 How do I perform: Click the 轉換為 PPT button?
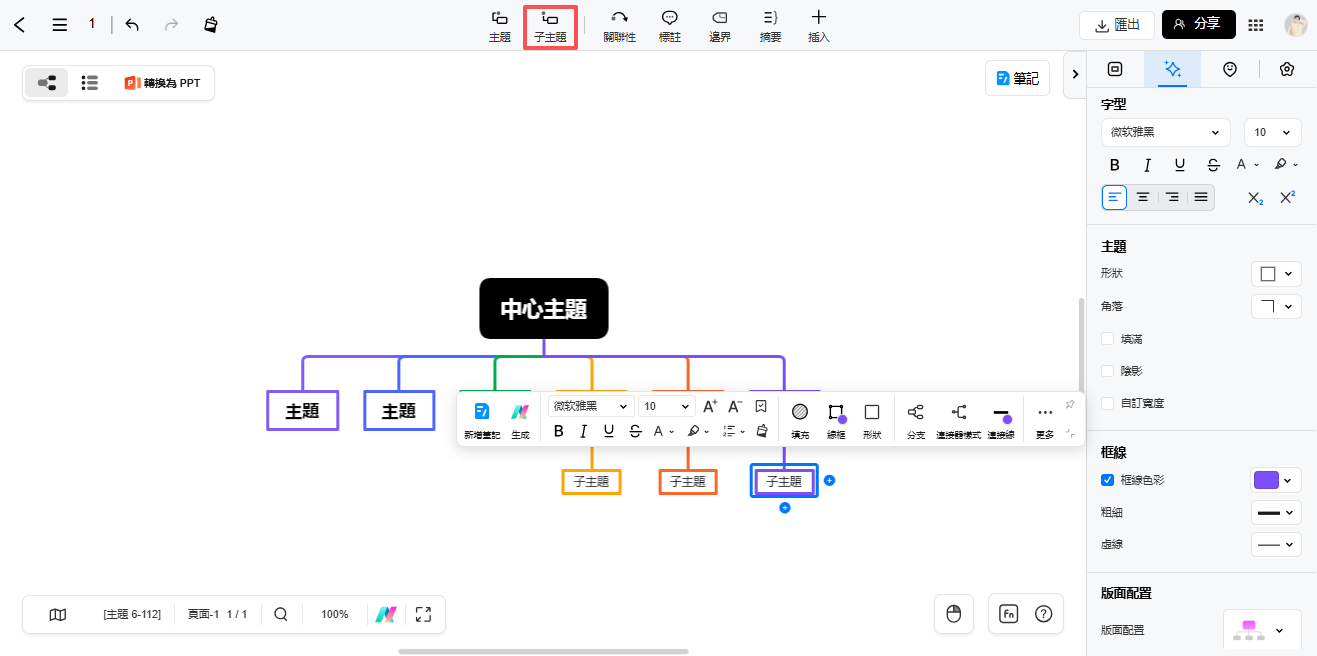coord(161,82)
